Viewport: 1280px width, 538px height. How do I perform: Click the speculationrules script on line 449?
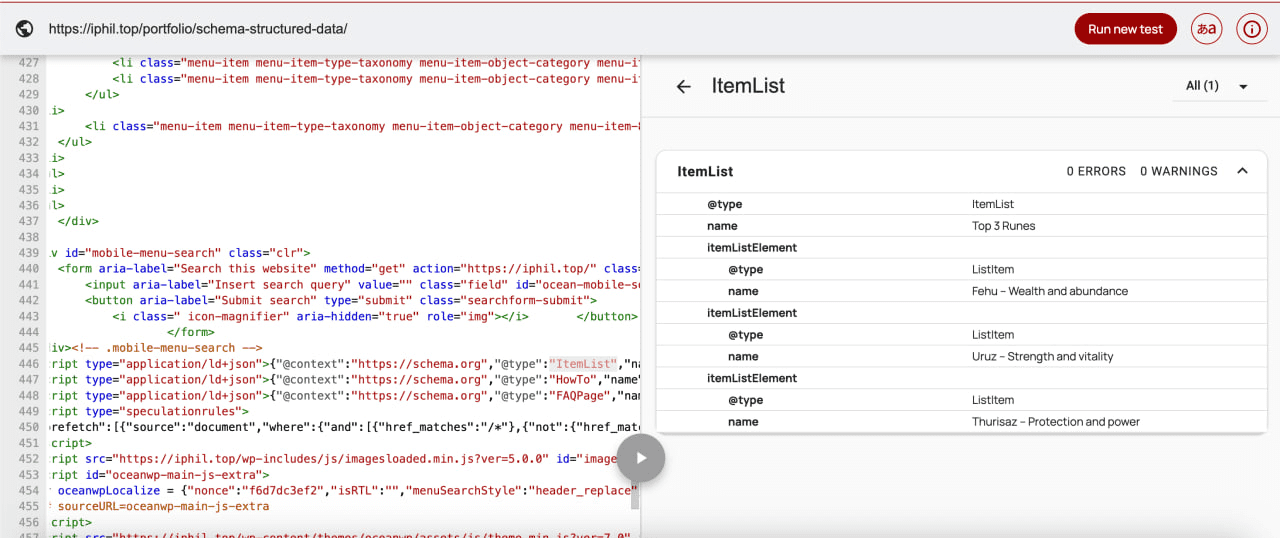(x=150, y=412)
